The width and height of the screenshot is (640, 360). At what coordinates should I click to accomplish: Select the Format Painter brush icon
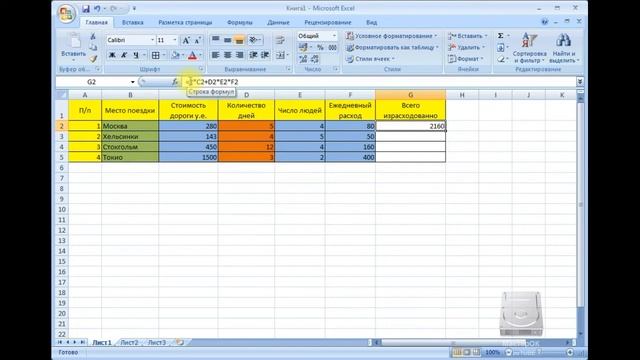(x=93, y=59)
